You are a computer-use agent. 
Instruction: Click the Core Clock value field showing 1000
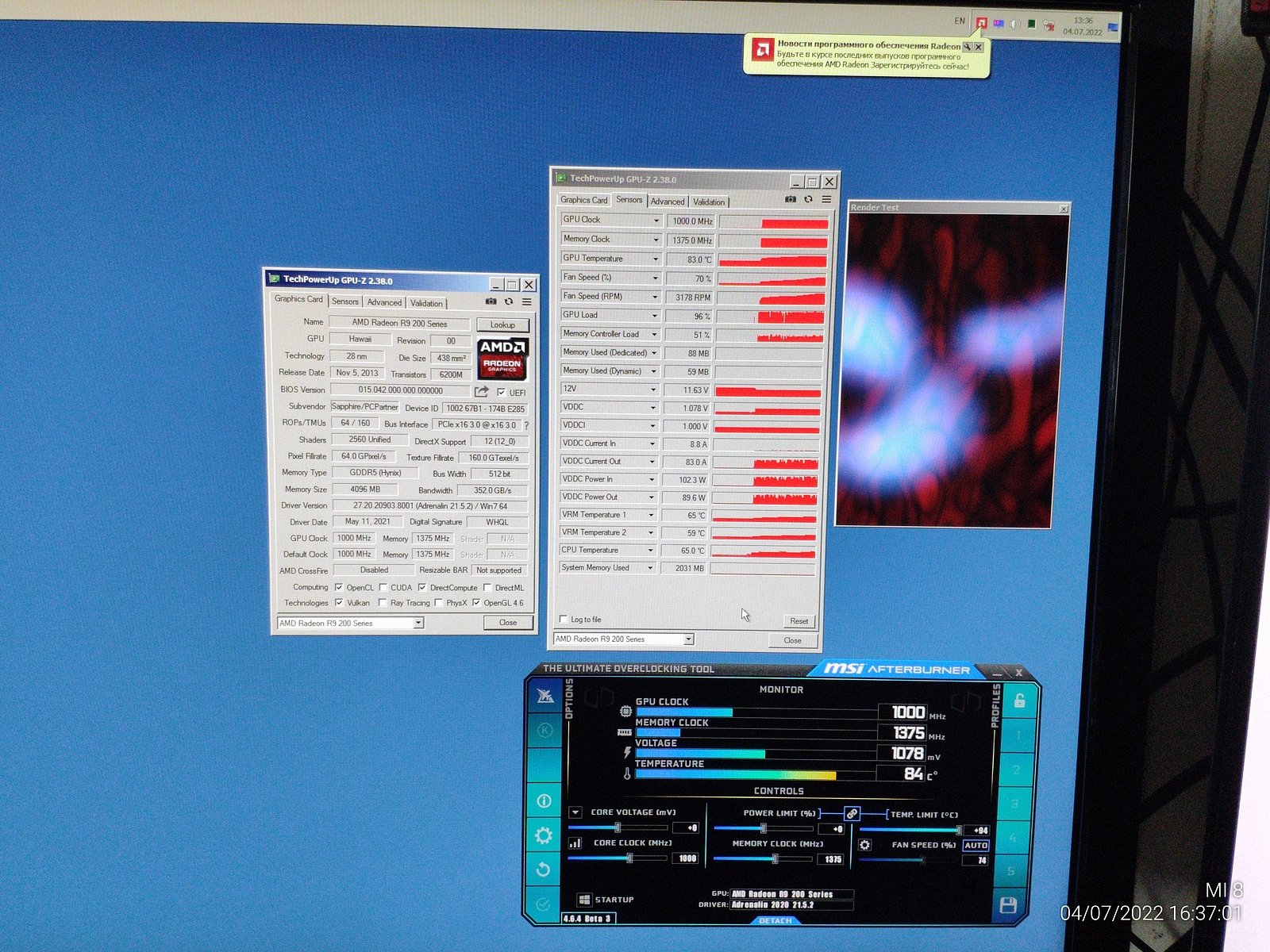click(x=686, y=858)
